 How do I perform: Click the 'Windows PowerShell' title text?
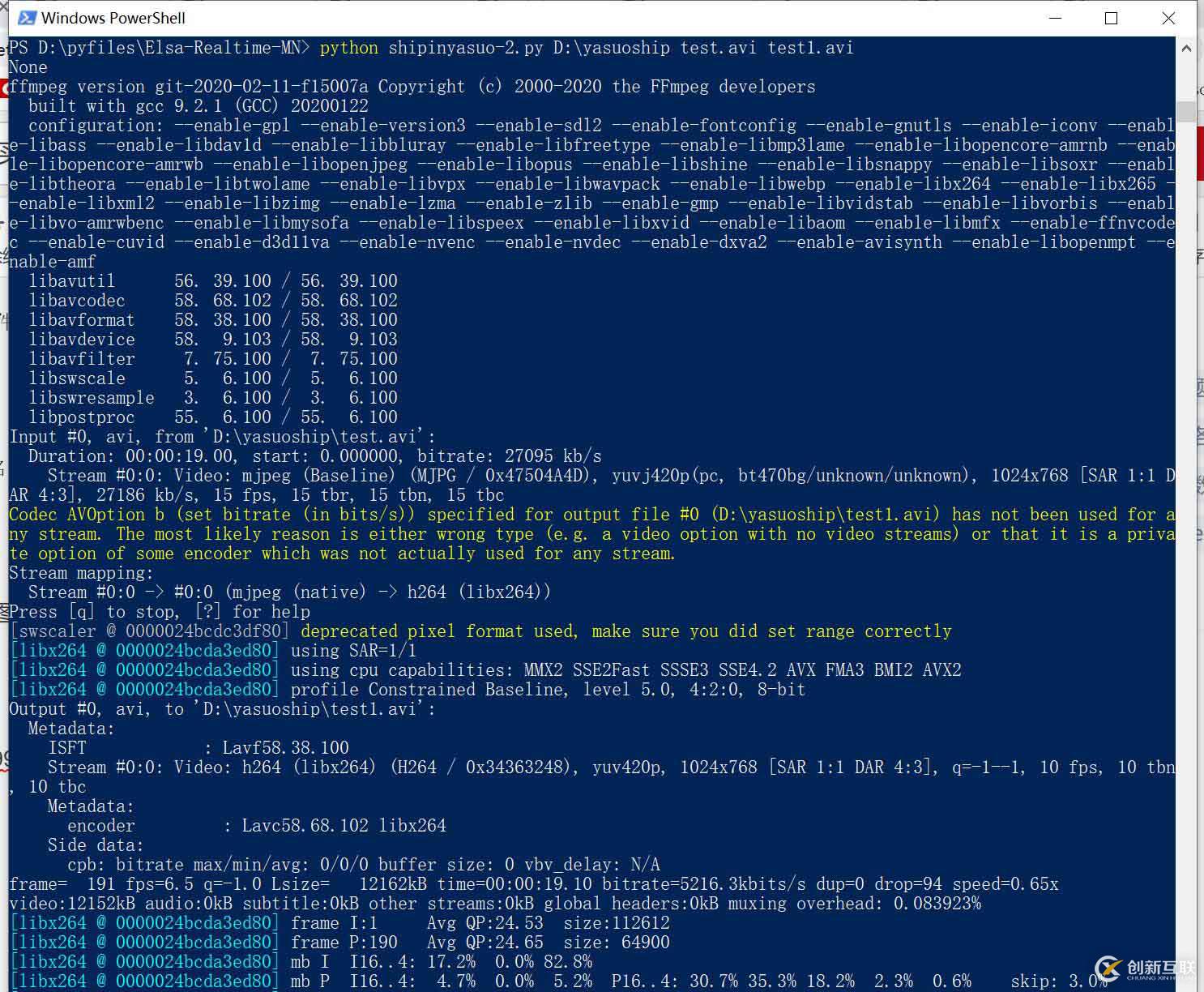pyautogui.click(x=113, y=18)
